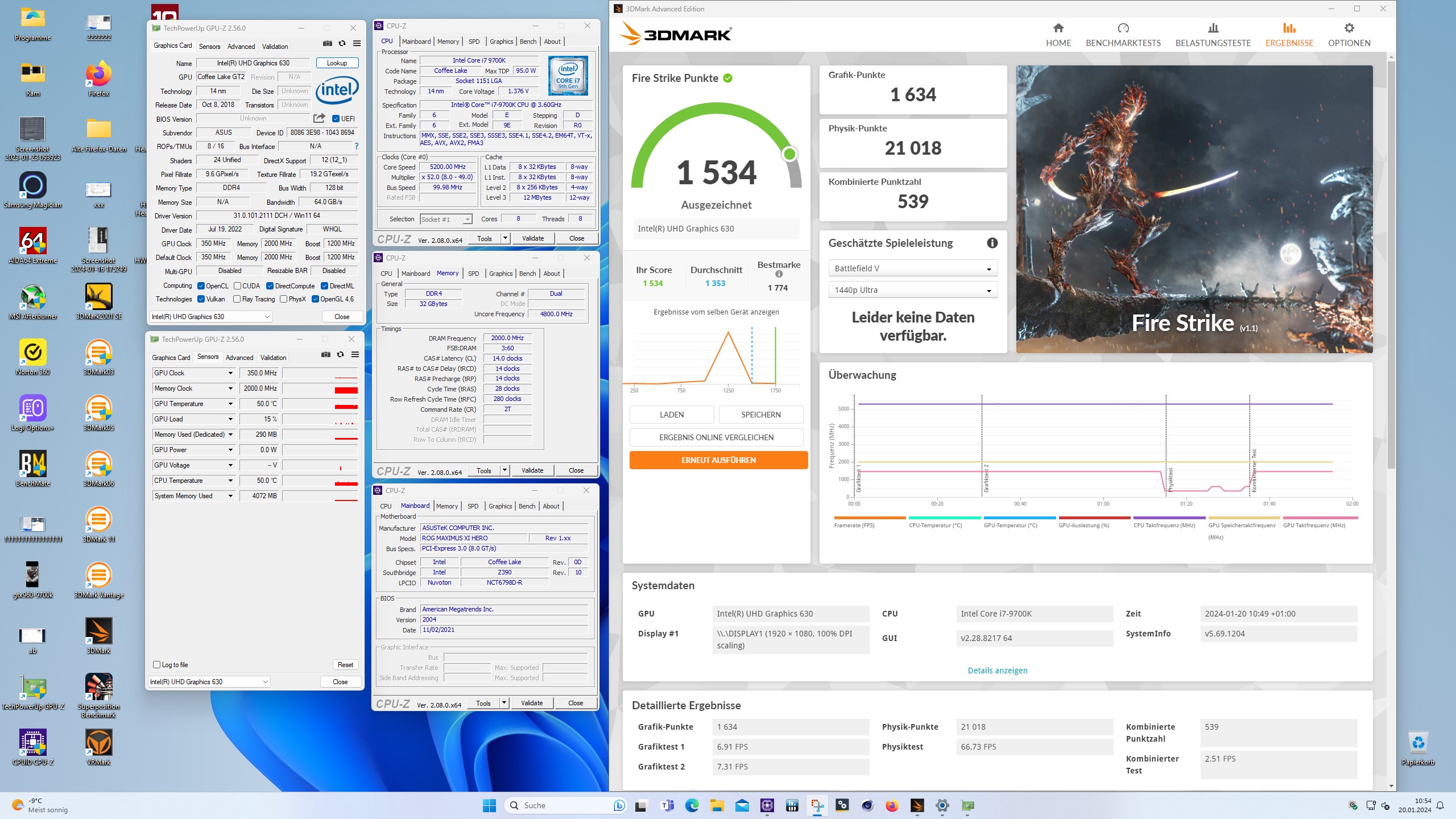Click Validate in CPU-Z Memory window
Viewport: 1456px width, 819px height.
(532, 470)
